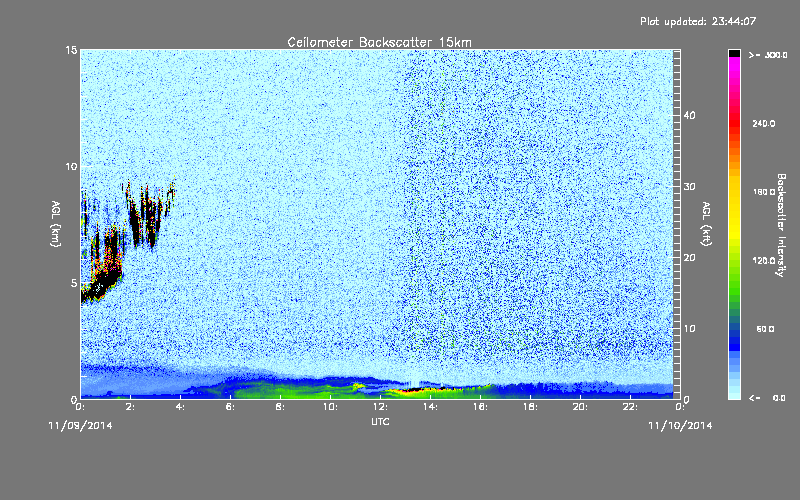The width and height of the screenshot is (800, 500).
Task: Click the black top segment of the colorbar
Action: coord(734,53)
